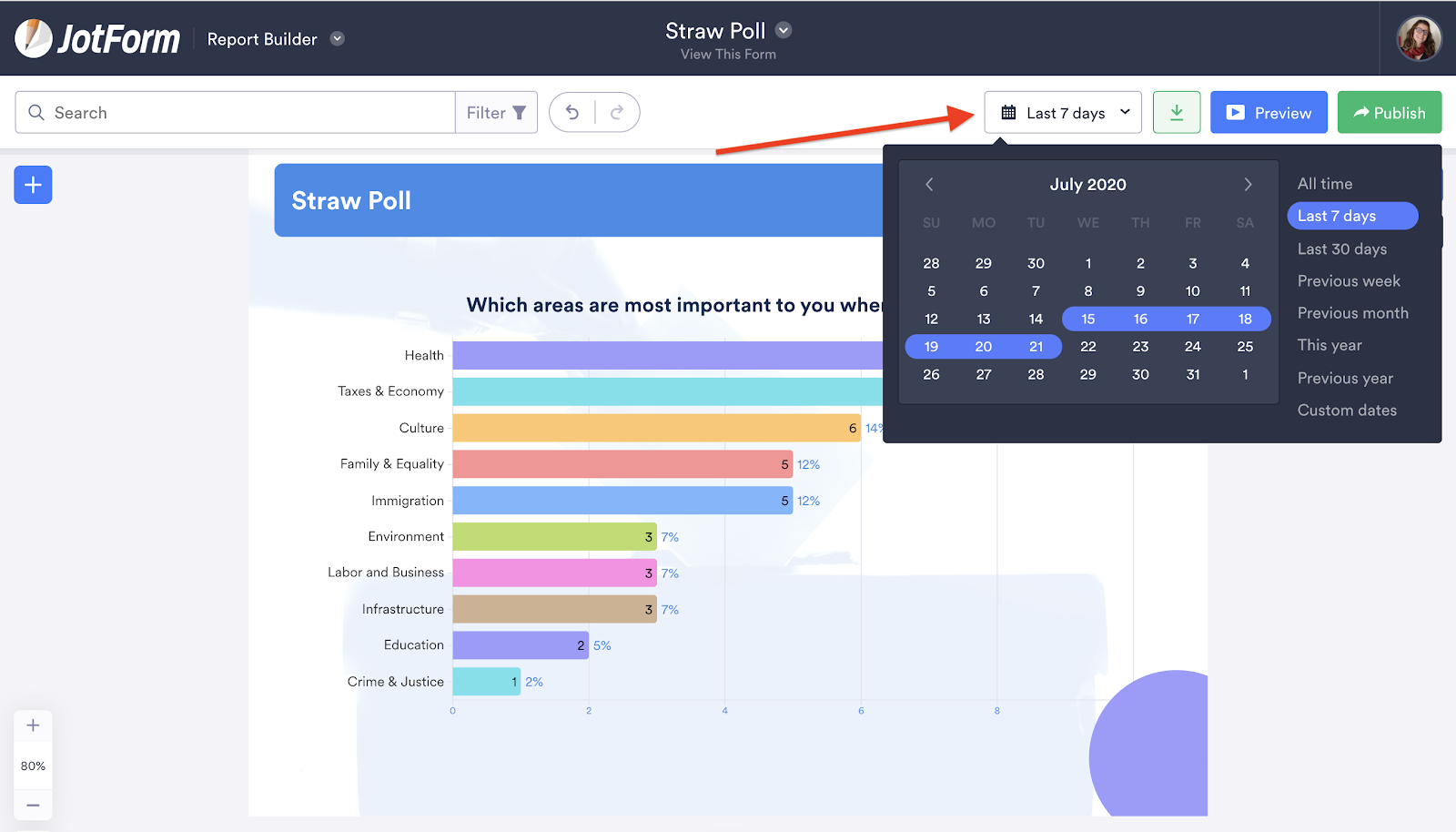Click the Culture bar in the chart
Image resolution: width=1456 pixels, height=832 pixels.
[x=657, y=428]
